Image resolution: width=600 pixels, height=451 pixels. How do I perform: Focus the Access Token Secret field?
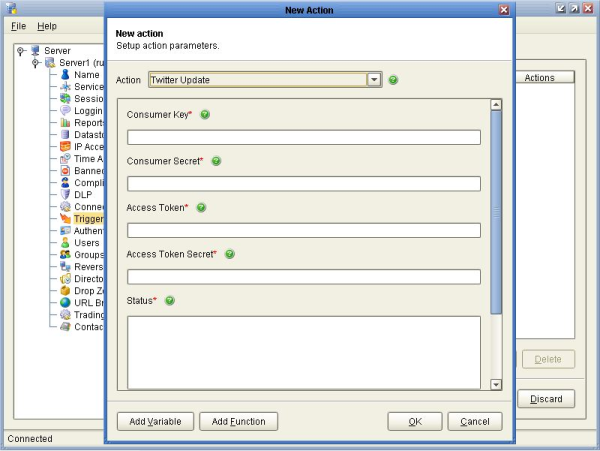(x=304, y=277)
